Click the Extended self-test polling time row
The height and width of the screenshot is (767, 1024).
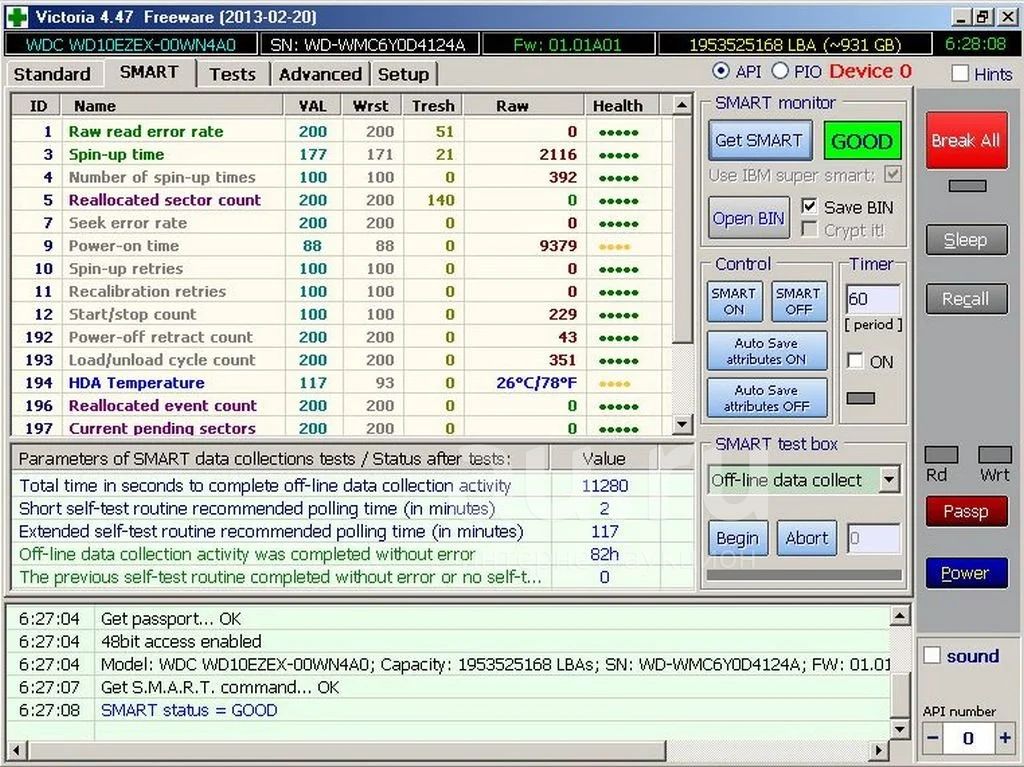point(353,531)
